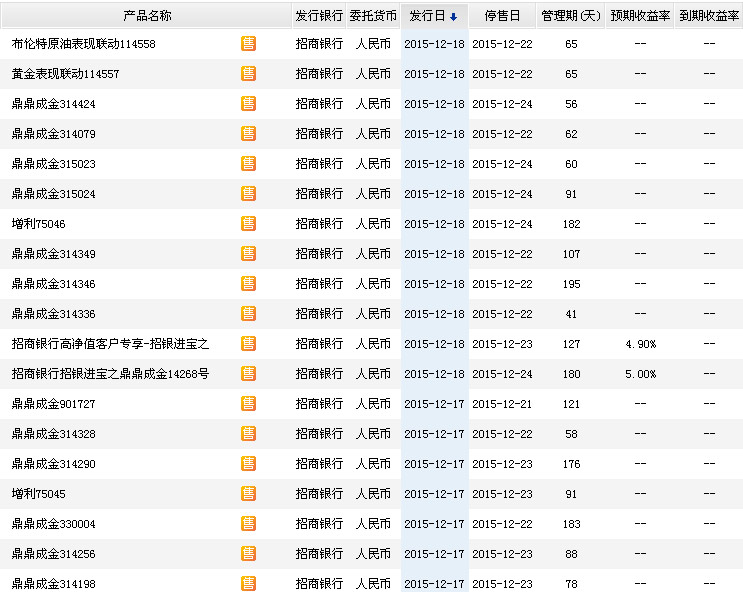Click the 售 icon for 黄金表现联动114557
This screenshot has height=592, width=743.
coord(248,73)
